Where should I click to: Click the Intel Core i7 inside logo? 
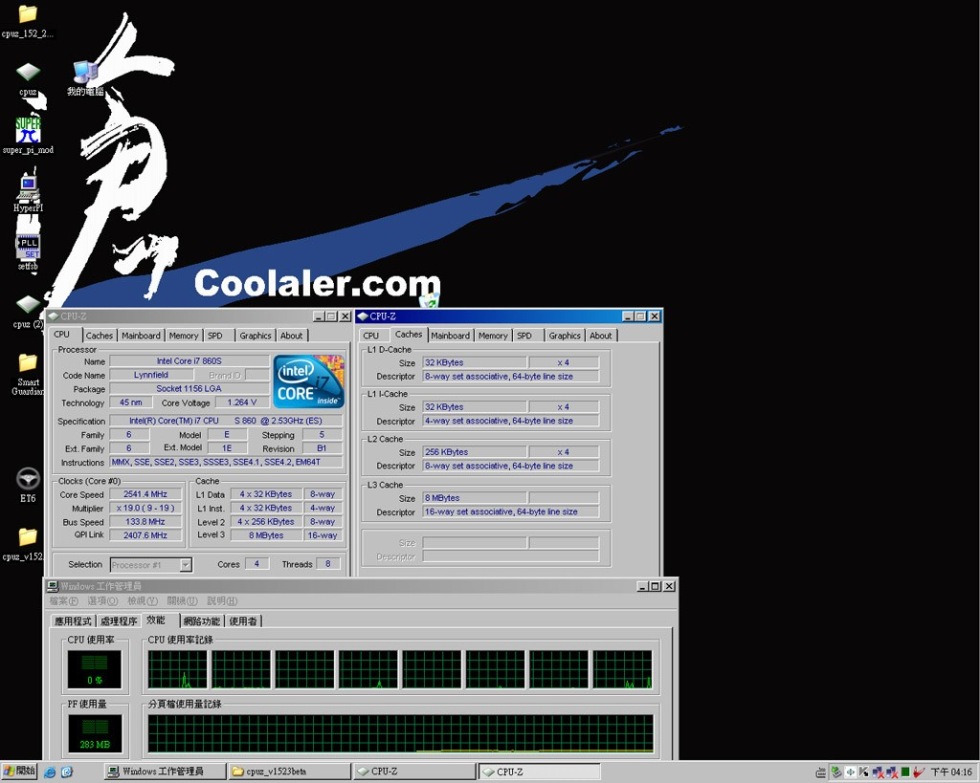309,382
